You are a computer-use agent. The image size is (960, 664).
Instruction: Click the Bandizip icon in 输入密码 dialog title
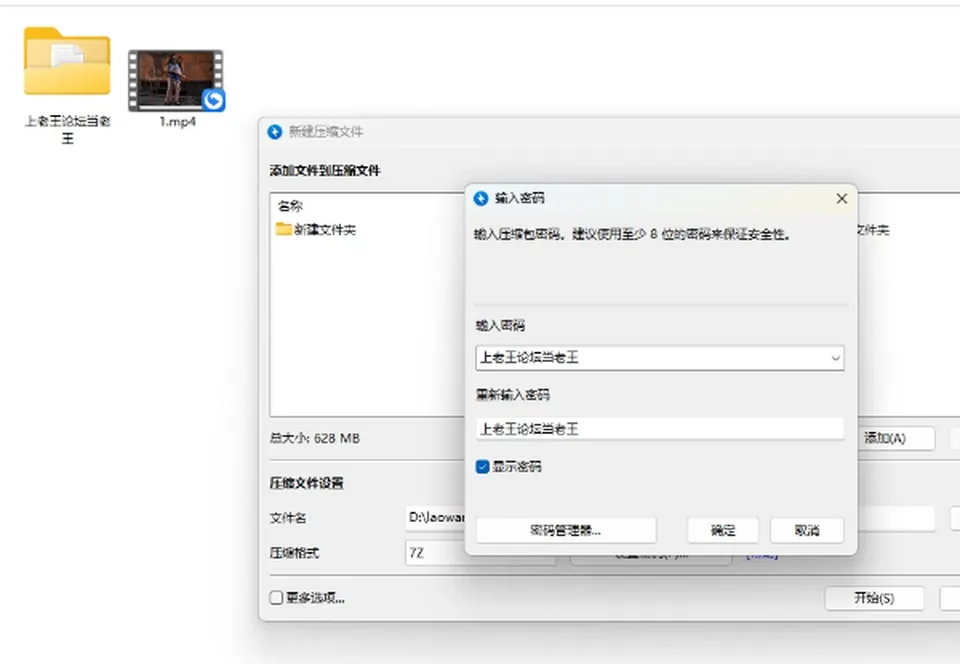pos(481,198)
